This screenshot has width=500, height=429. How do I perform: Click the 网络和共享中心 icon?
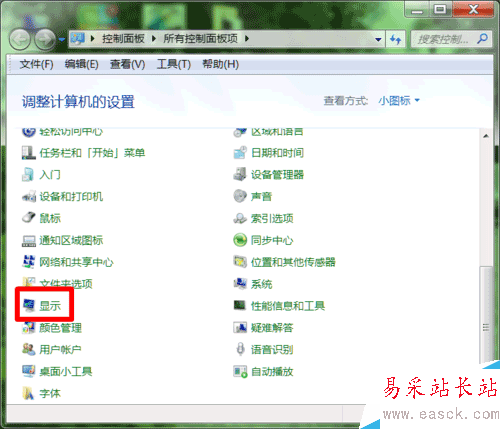[29, 262]
